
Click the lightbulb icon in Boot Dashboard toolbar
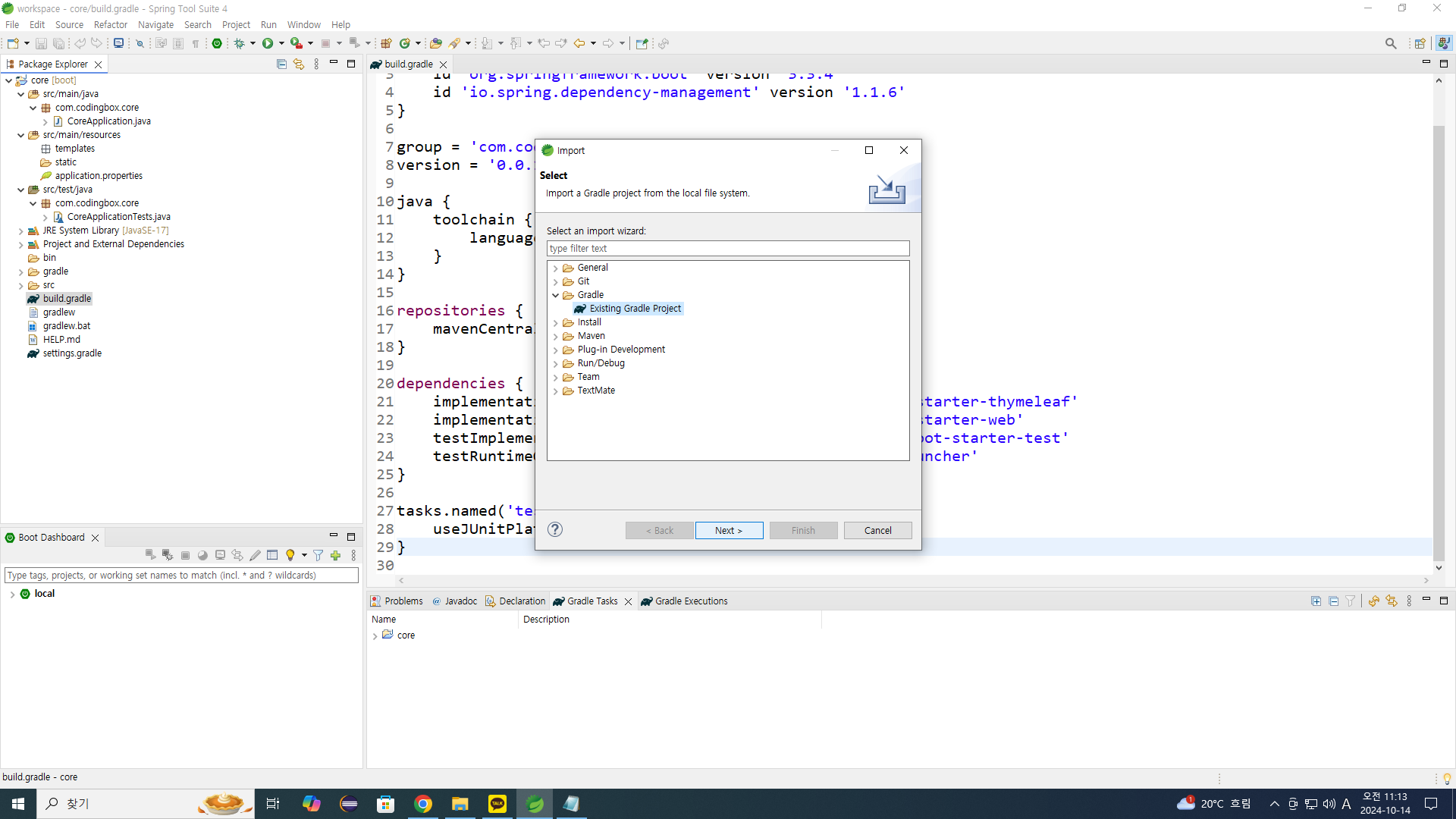290,556
